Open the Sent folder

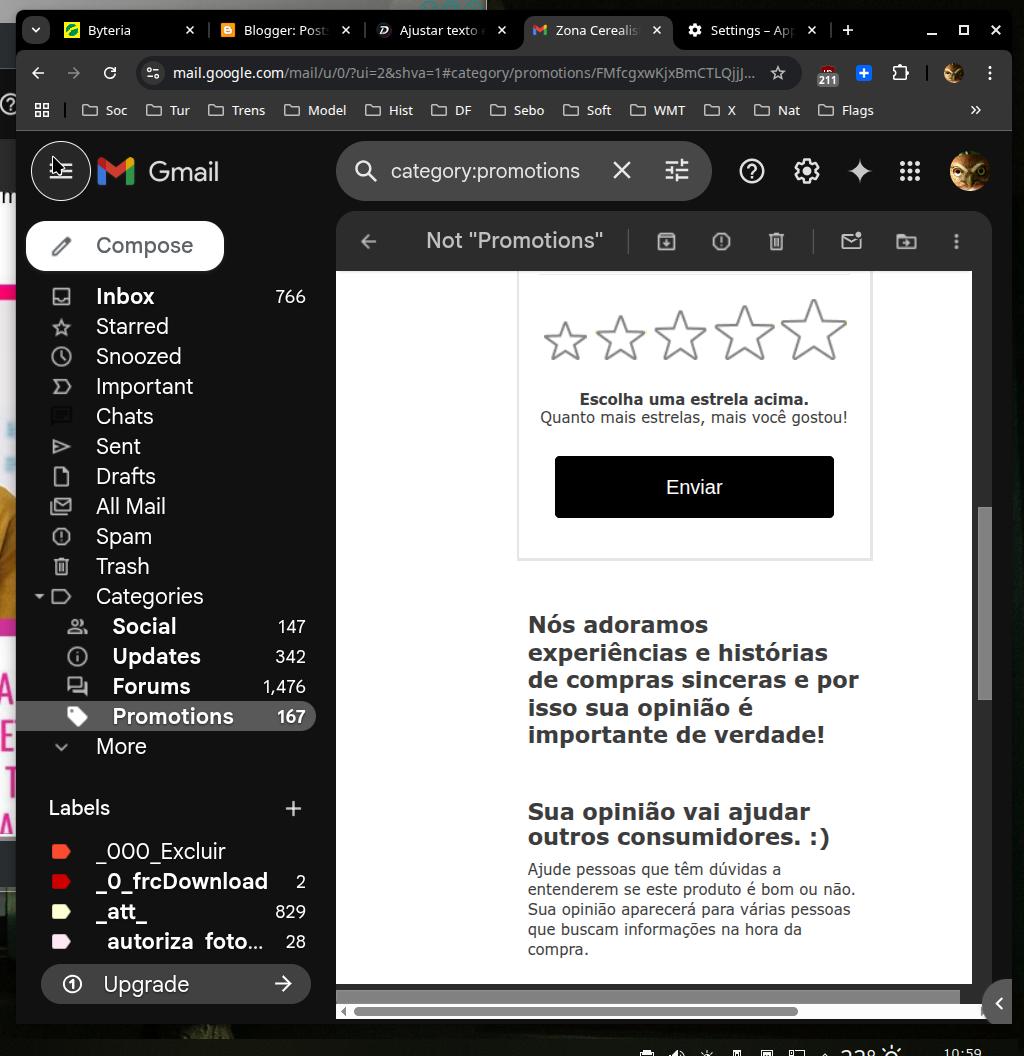(x=166, y=447)
